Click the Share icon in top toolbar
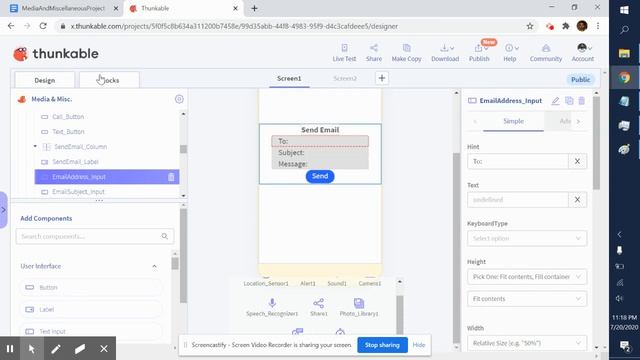This screenshot has width=640, height=360. 373,53
